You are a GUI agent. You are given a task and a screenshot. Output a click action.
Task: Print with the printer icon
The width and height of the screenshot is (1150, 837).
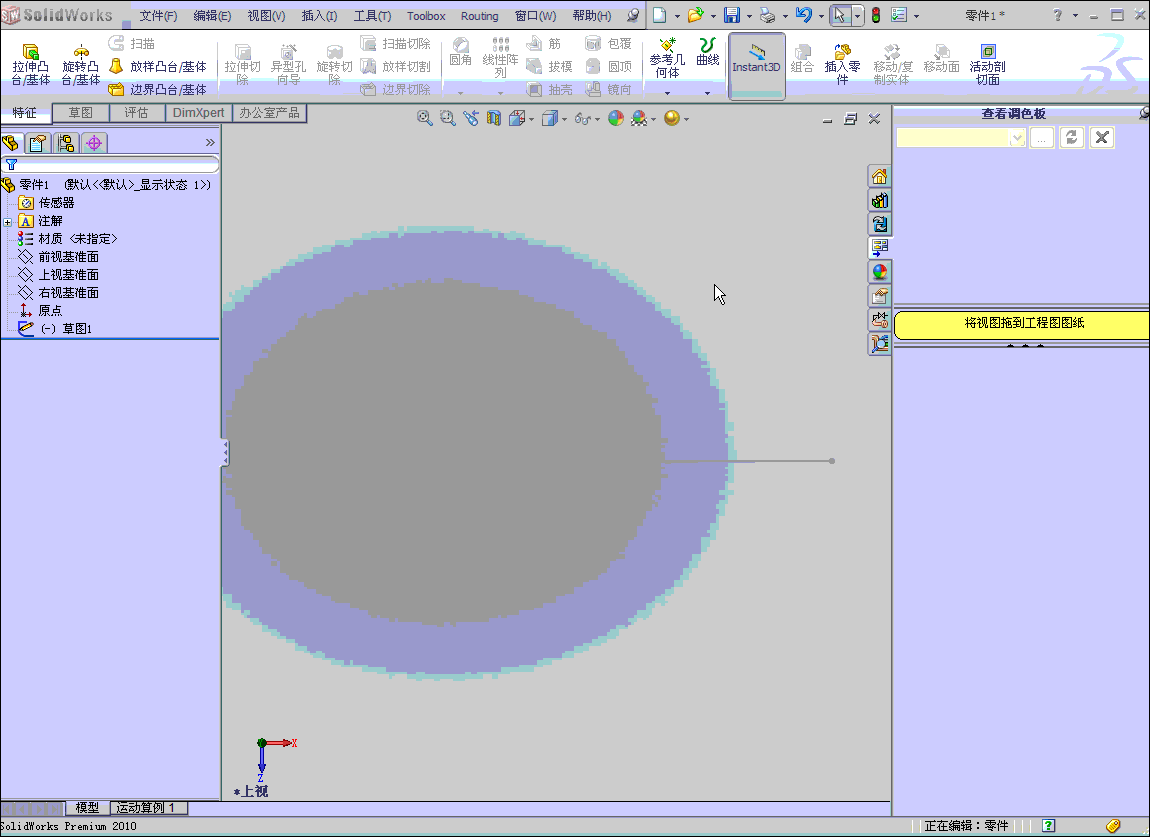click(x=767, y=15)
